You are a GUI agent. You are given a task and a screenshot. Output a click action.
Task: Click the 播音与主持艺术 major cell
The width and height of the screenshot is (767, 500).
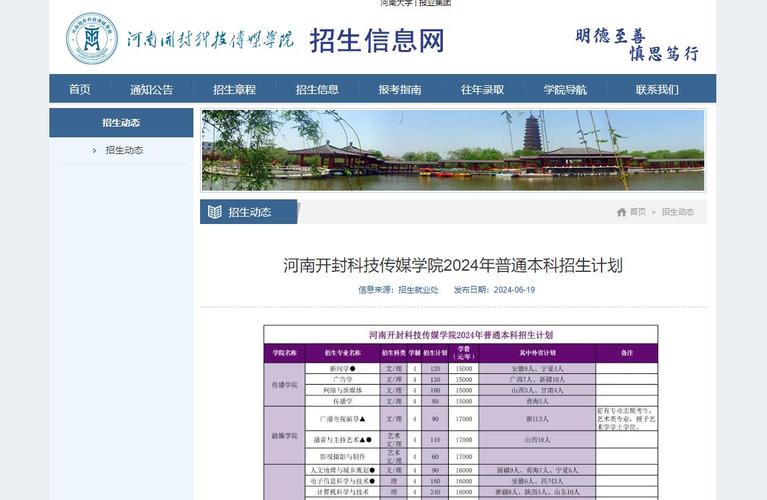tap(343, 440)
